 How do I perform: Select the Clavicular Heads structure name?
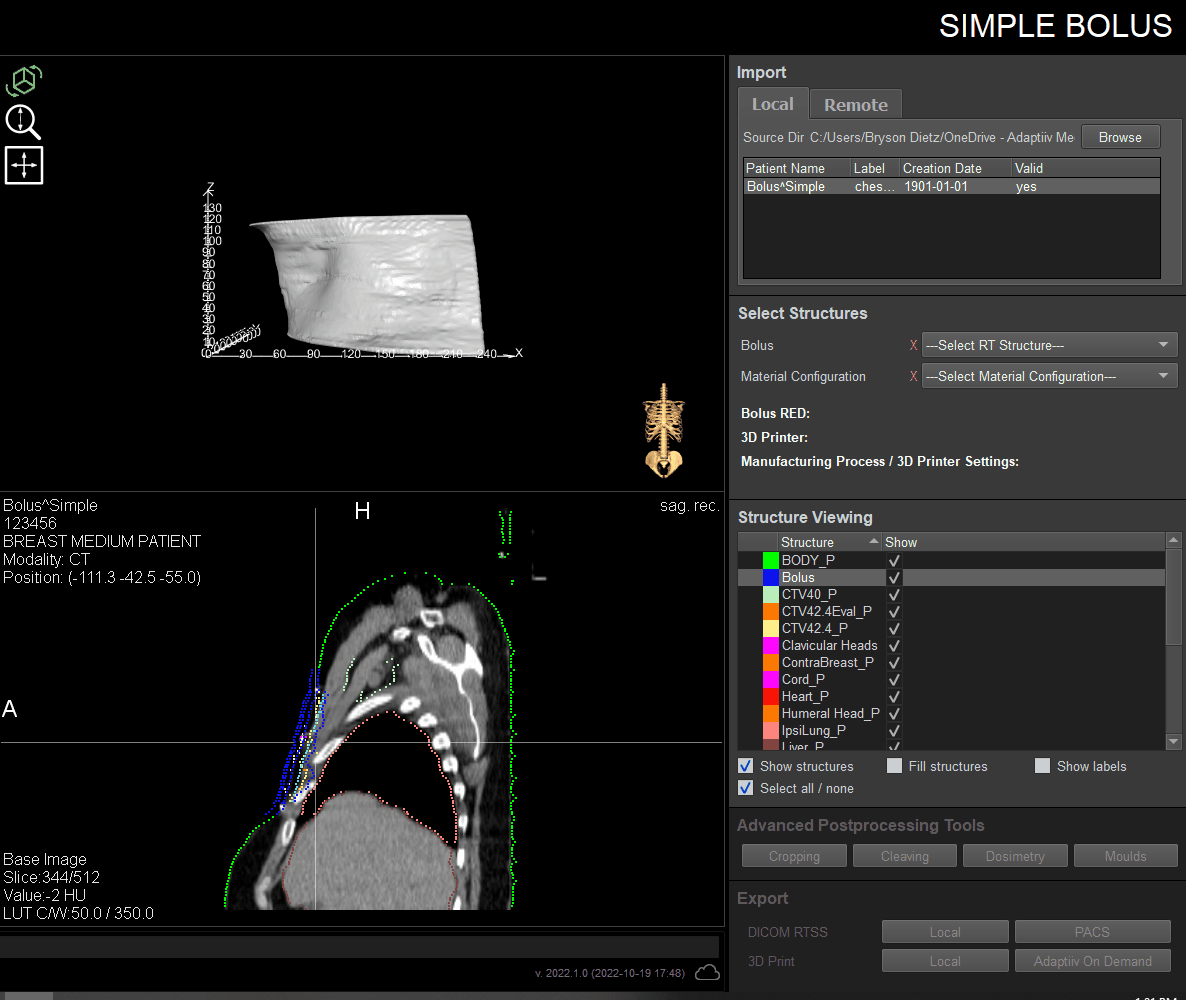[x=829, y=645]
